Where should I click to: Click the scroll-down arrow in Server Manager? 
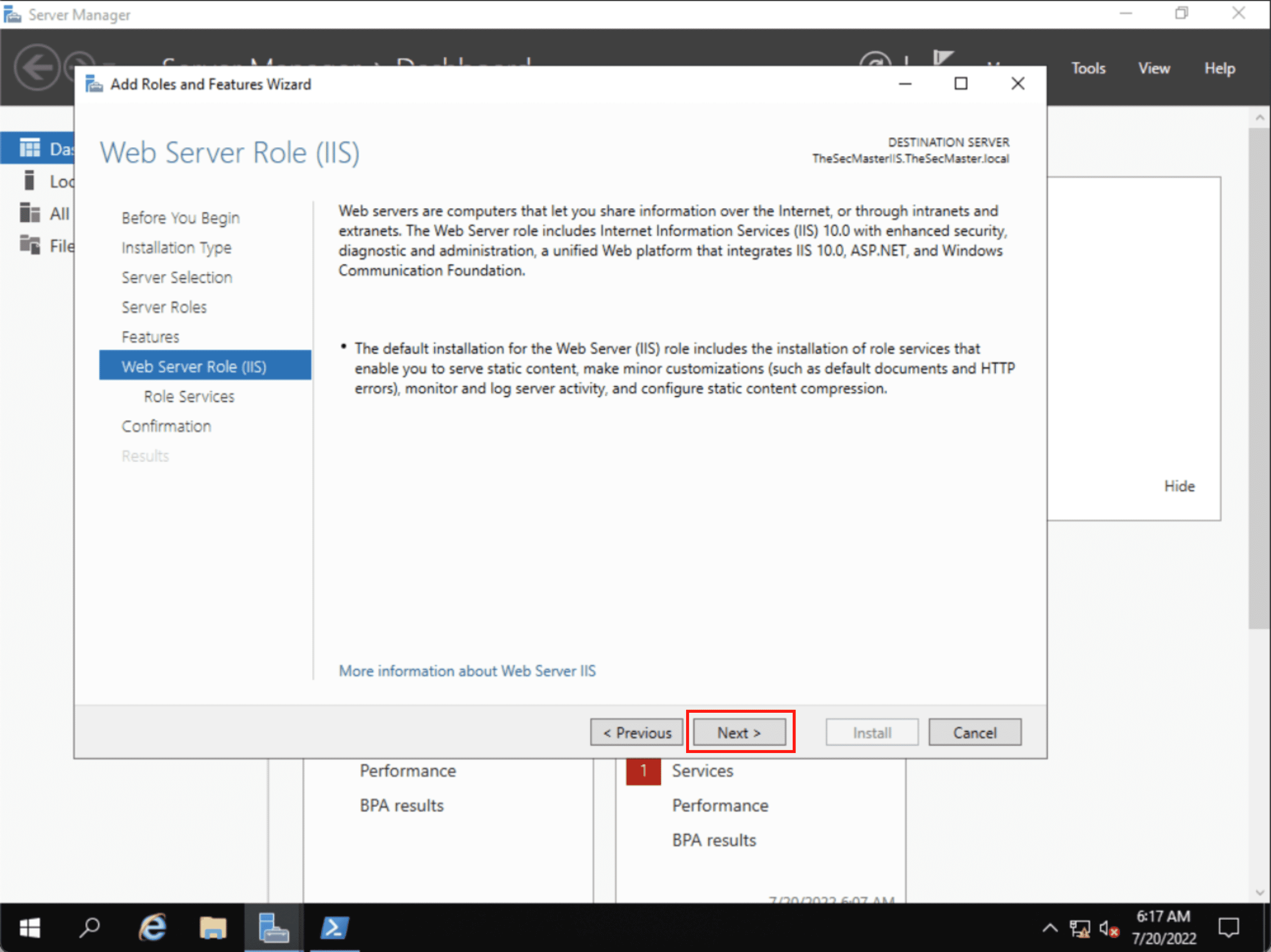[x=1260, y=893]
